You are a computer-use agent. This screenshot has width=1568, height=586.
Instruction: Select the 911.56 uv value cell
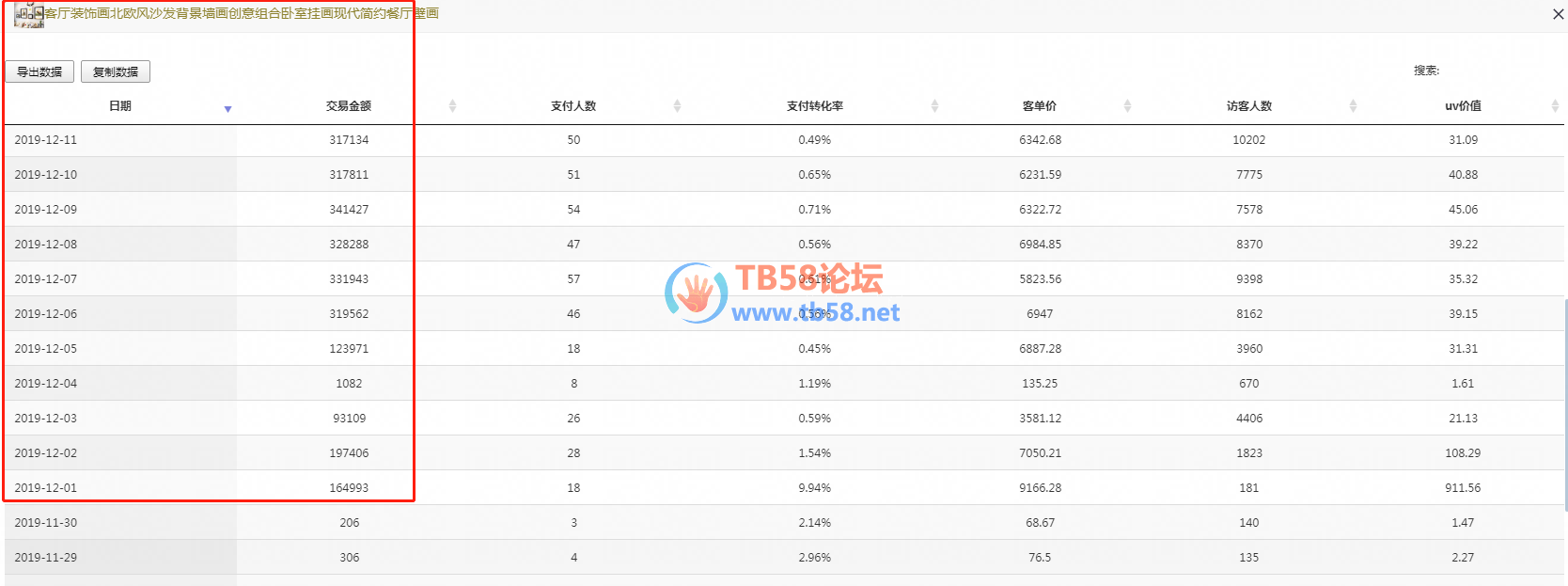[x=1463, y=488]
